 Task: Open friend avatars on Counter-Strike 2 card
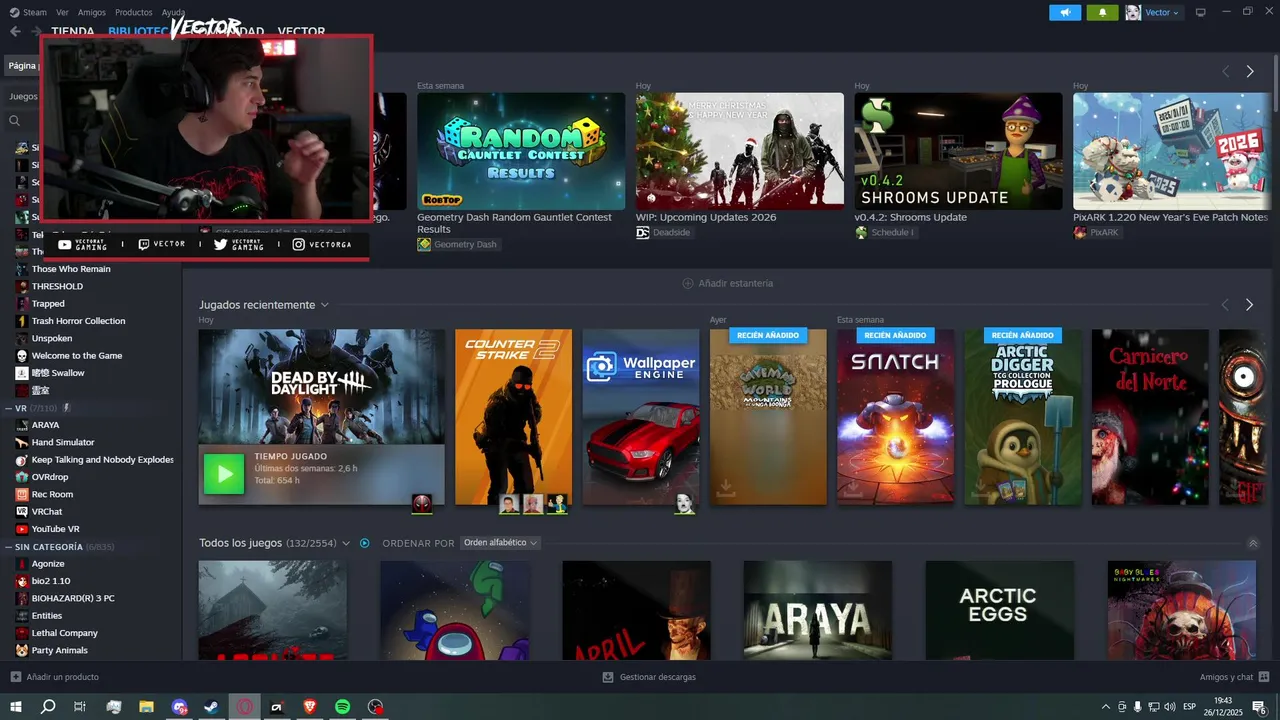pyautogui.click(x=533, y=504)
